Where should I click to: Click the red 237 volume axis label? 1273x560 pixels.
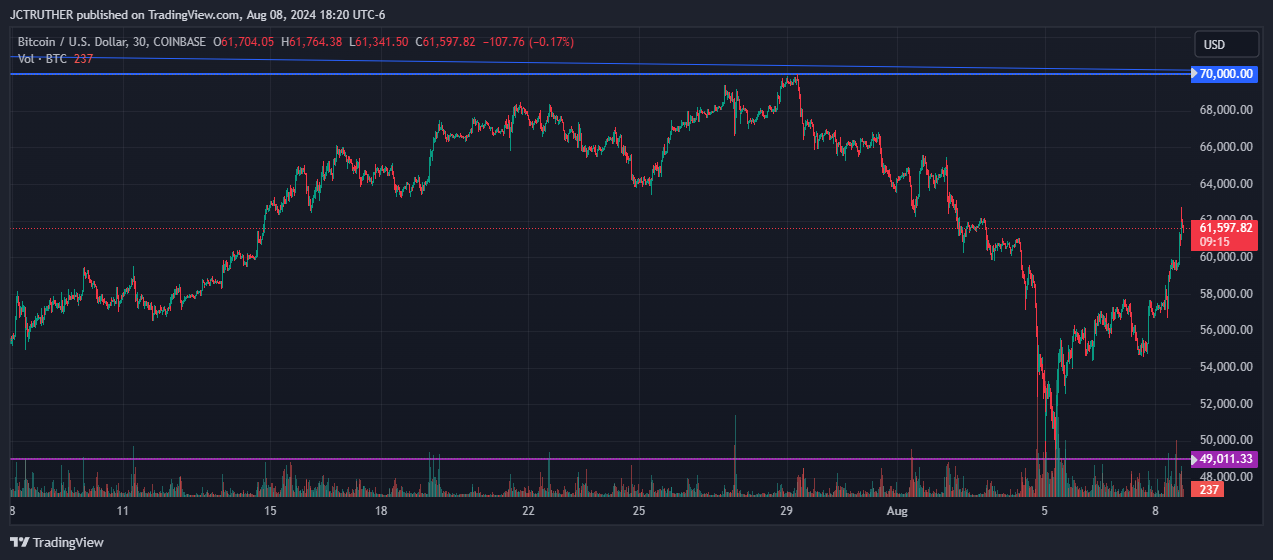(1209, 490)
